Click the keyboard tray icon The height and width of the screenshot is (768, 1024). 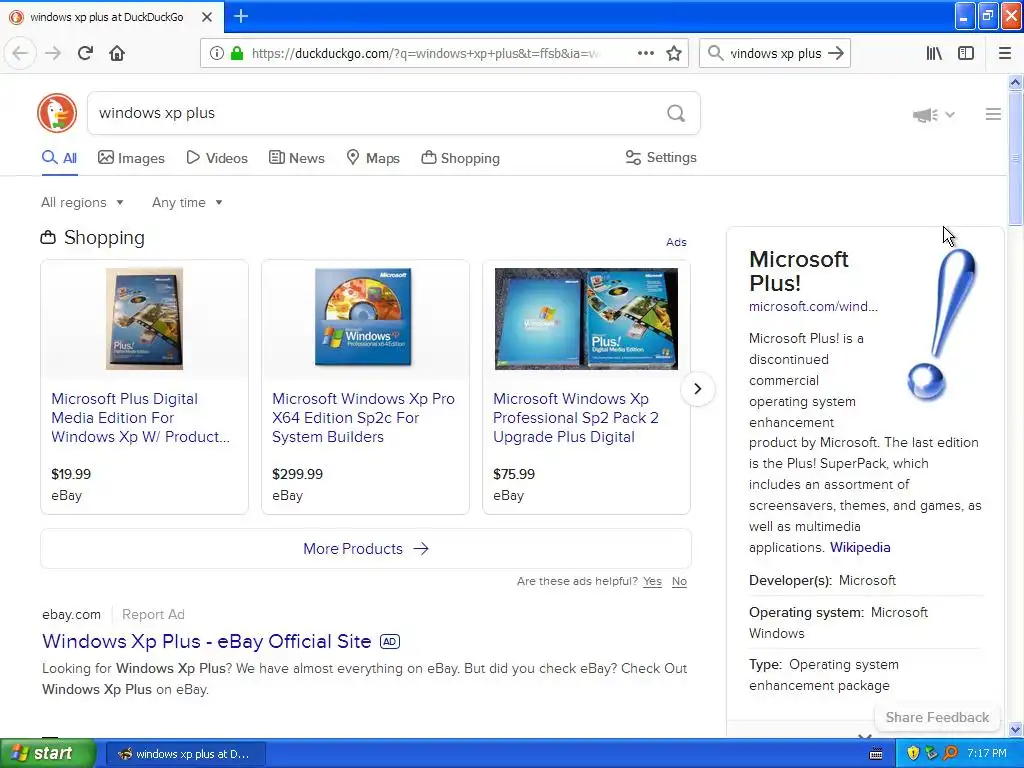coord(876,754)
